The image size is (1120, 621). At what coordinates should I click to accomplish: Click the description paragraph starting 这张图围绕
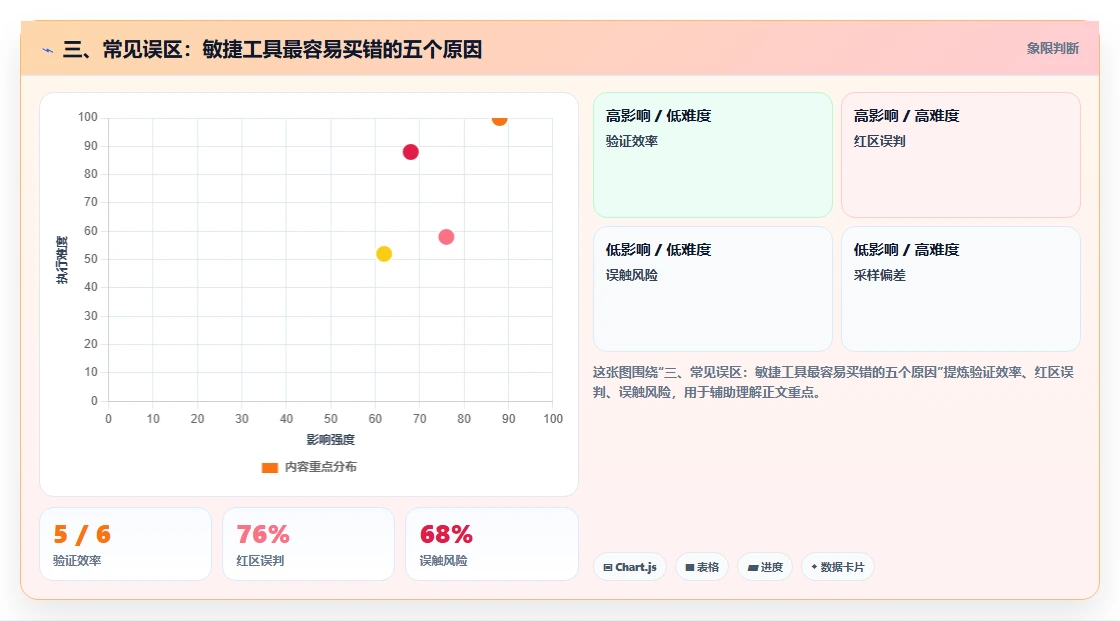pos(833,382)
